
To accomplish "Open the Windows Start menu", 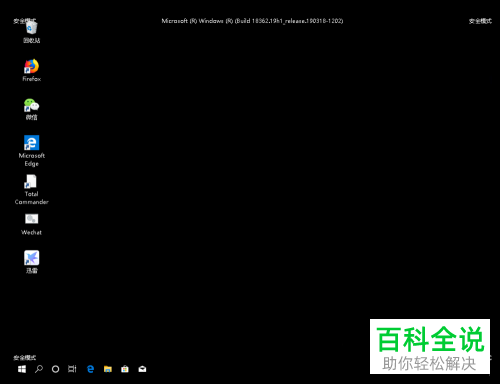I will pyautogui.click(x=22, y=369).
